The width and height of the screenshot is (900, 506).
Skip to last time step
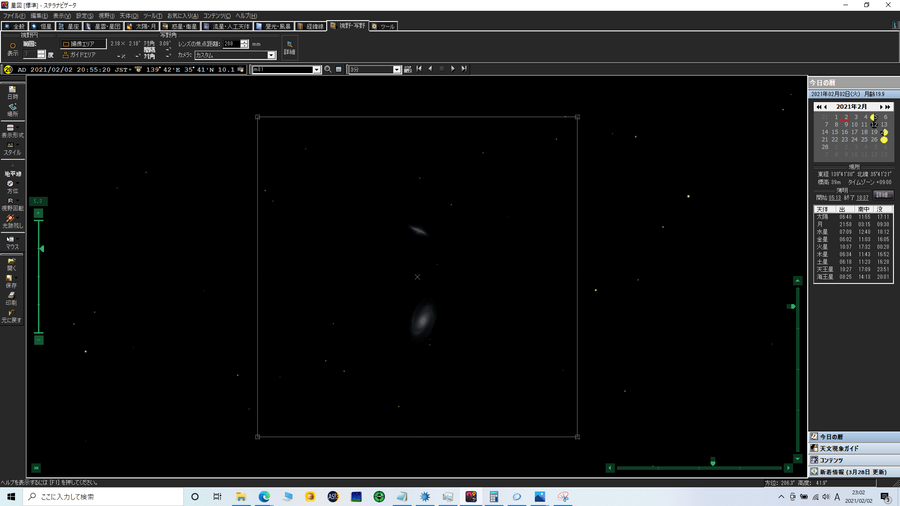click(x=464, y=69)
